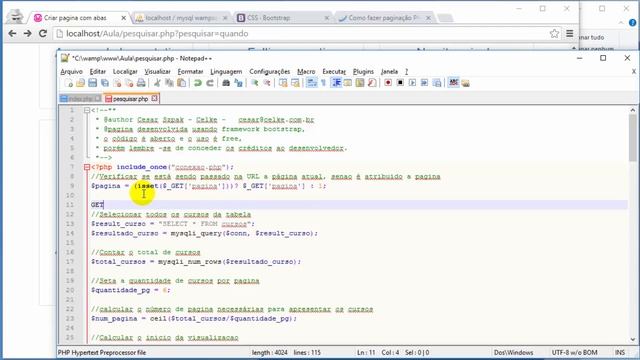Collapse the comment block fold on line 1
The height and width of the screenshot is (360, 640).
(x=87, y=110)
